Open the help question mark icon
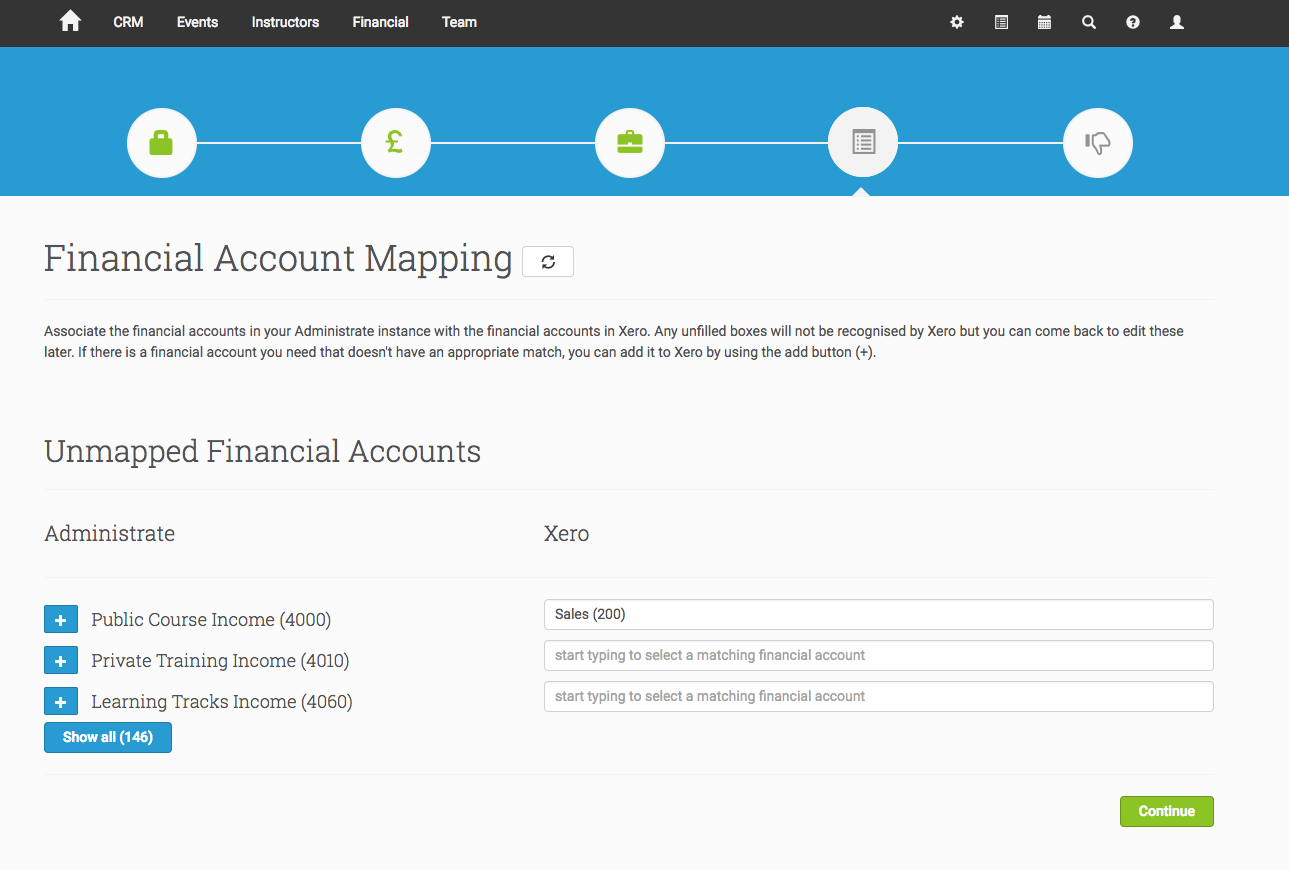 tap(1133, 22)
